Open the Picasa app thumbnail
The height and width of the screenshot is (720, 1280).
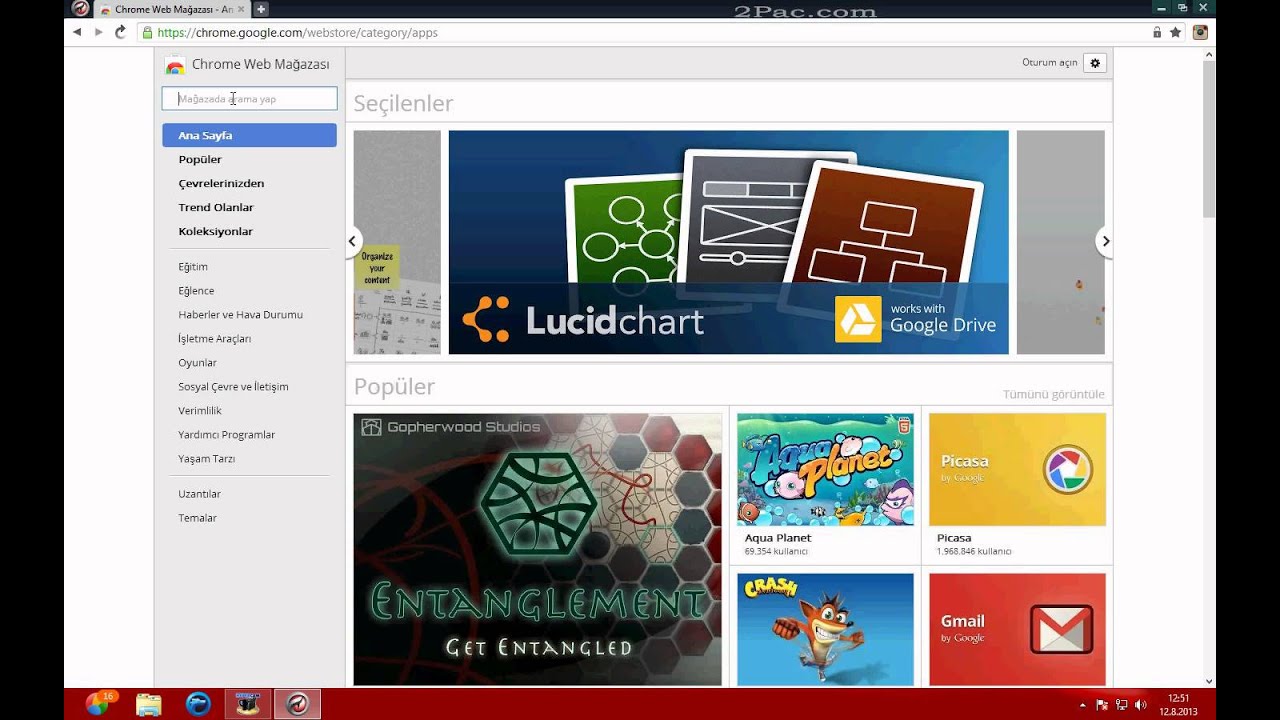(x=1017, y=469)
